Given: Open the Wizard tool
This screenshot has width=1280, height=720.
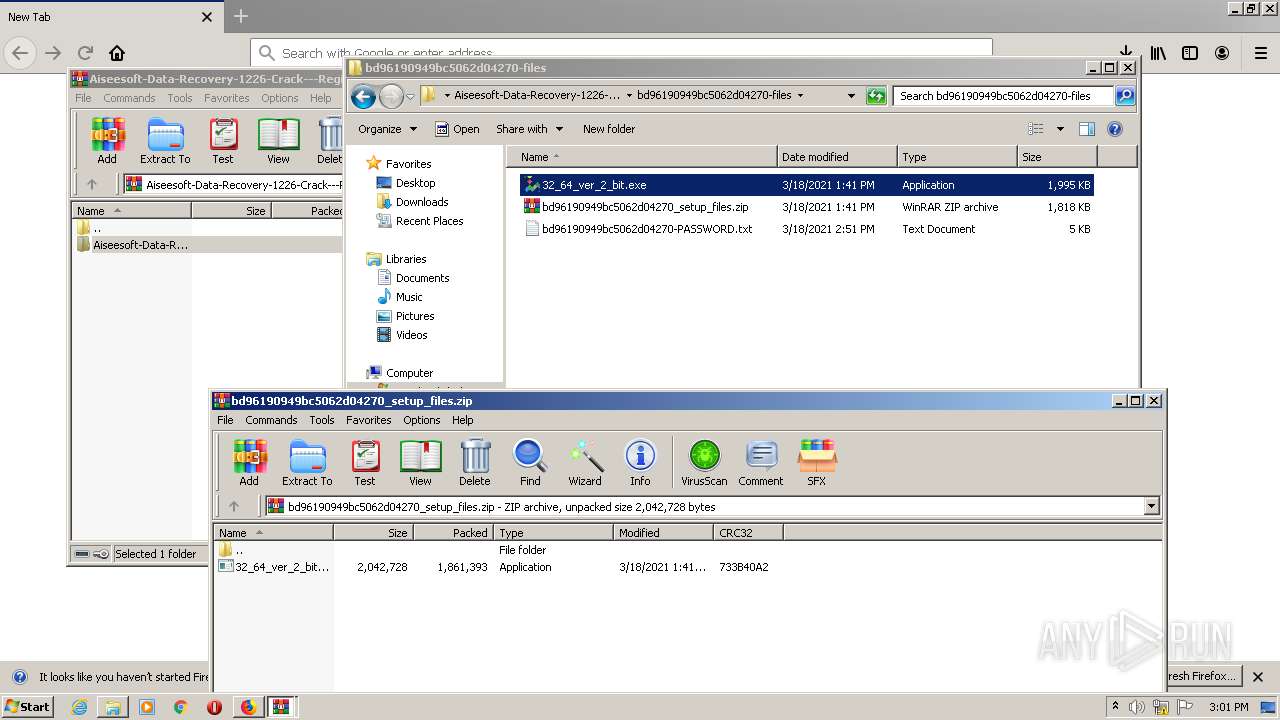Looking at the screenshot, I should click(x=585, y=463).
